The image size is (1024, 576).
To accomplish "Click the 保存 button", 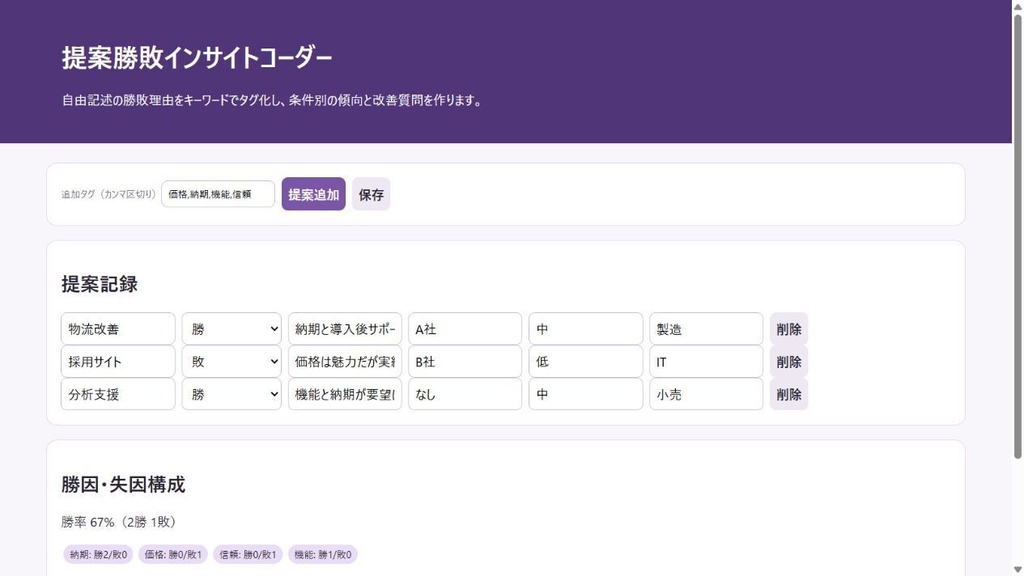I will coord(371,194).
